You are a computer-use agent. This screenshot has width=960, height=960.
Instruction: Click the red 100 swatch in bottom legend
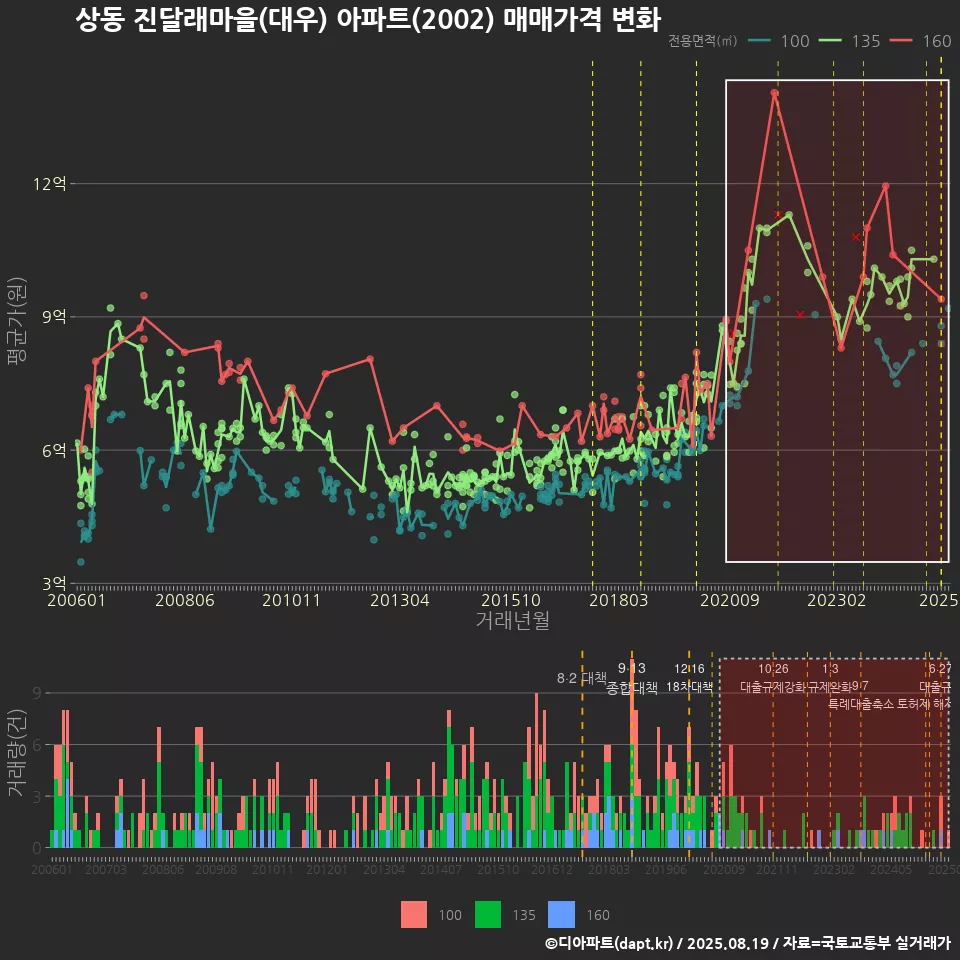414,914
